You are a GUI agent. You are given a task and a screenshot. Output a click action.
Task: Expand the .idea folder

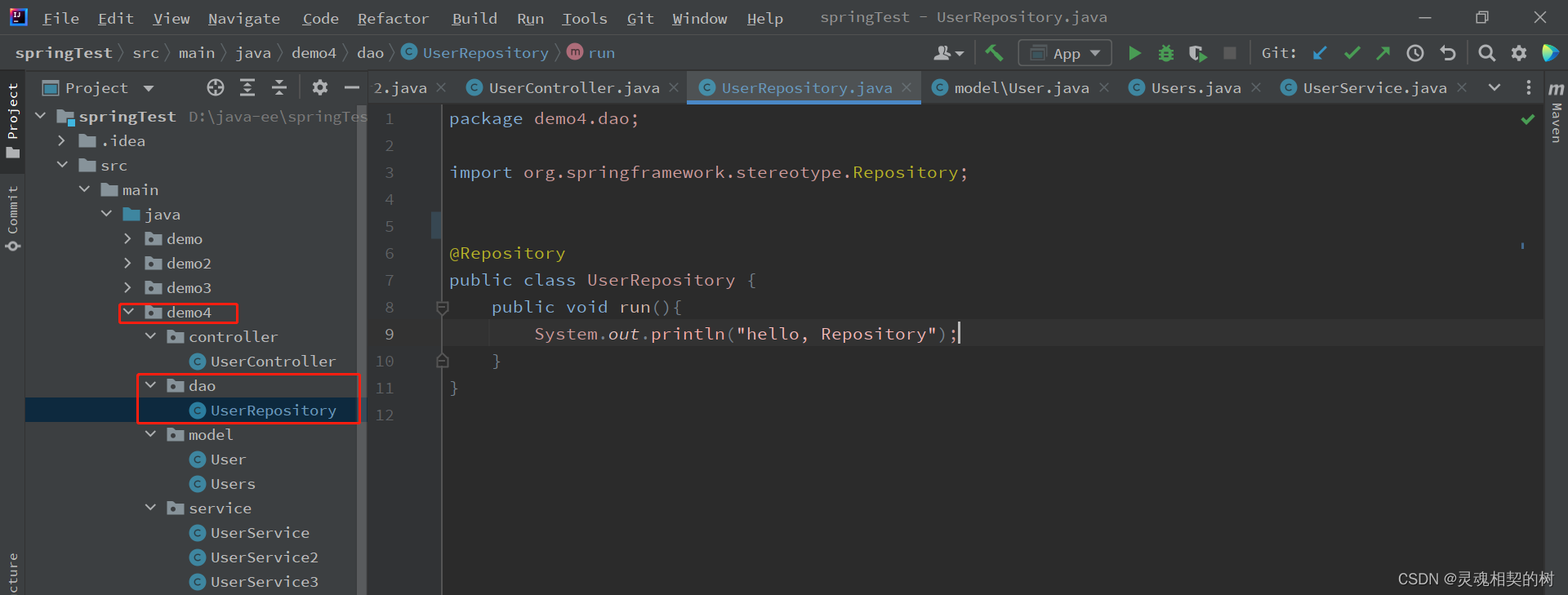point(62,141)
